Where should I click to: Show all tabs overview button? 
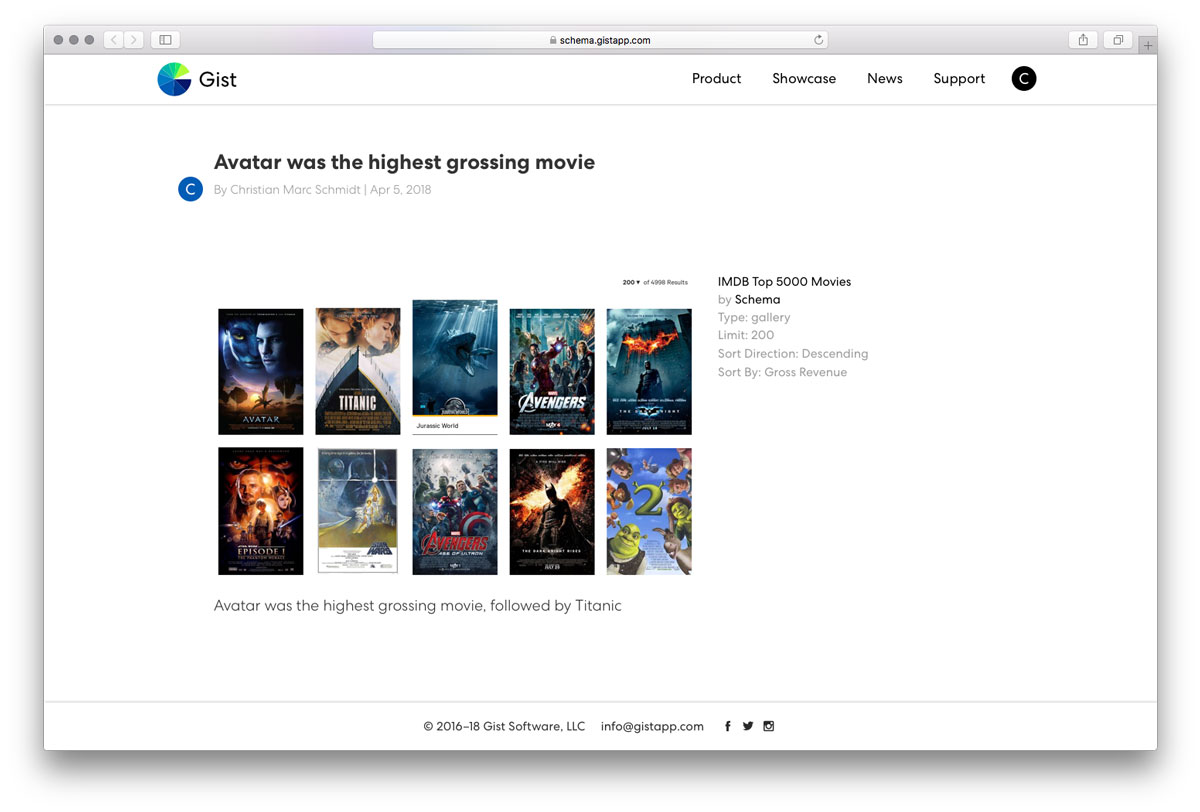[x=1117, y=40]
